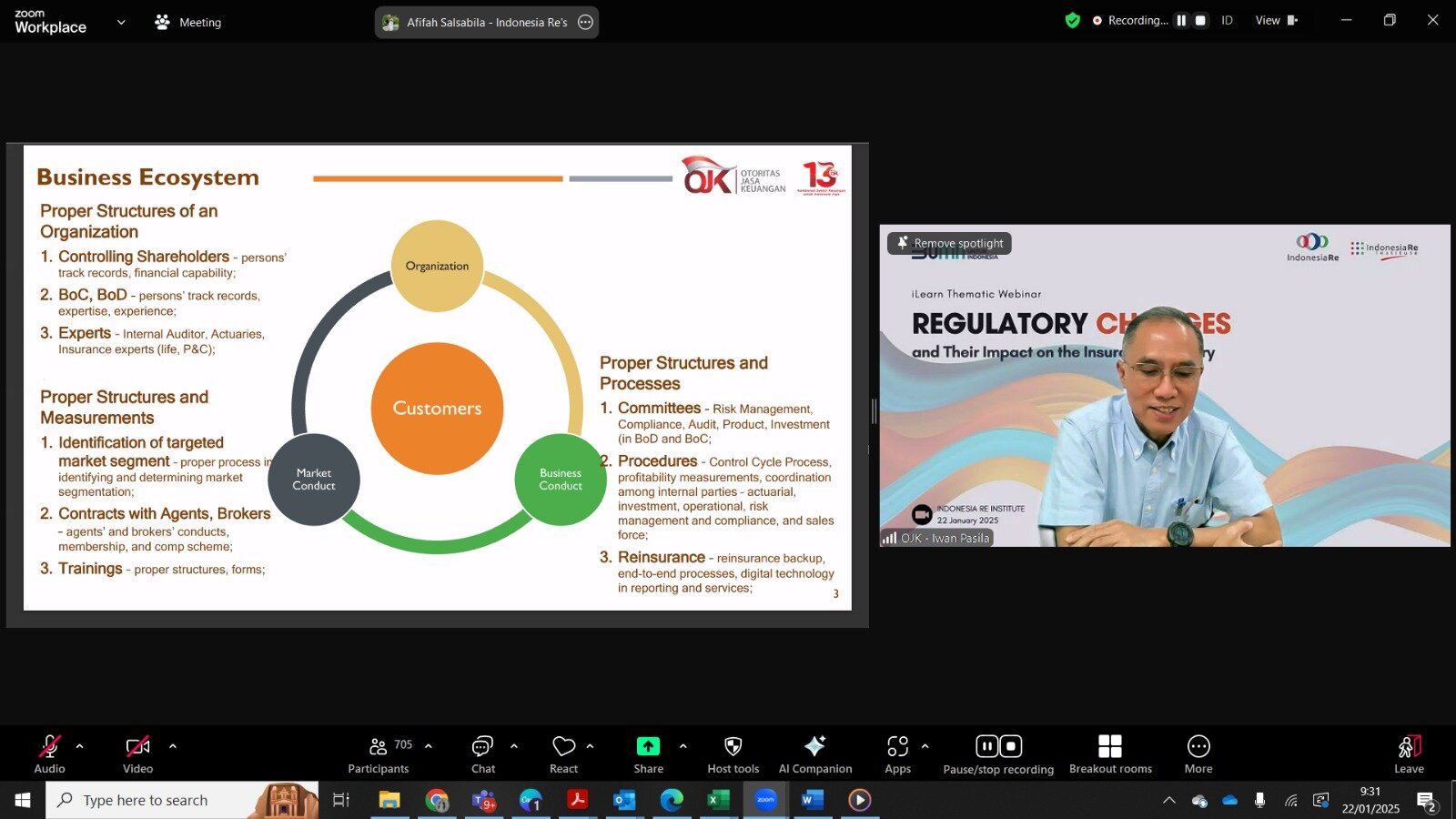Viewport: 1456px width, 819px height.
Task: Open OneDrive cloud tray icon
Action: click(1230, 800)
